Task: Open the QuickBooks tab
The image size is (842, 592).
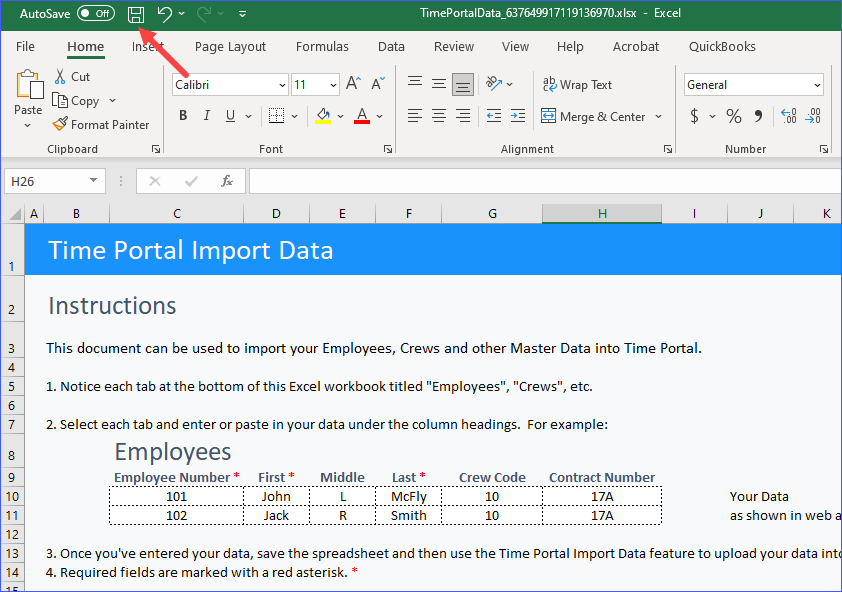Action: (722, 47)
